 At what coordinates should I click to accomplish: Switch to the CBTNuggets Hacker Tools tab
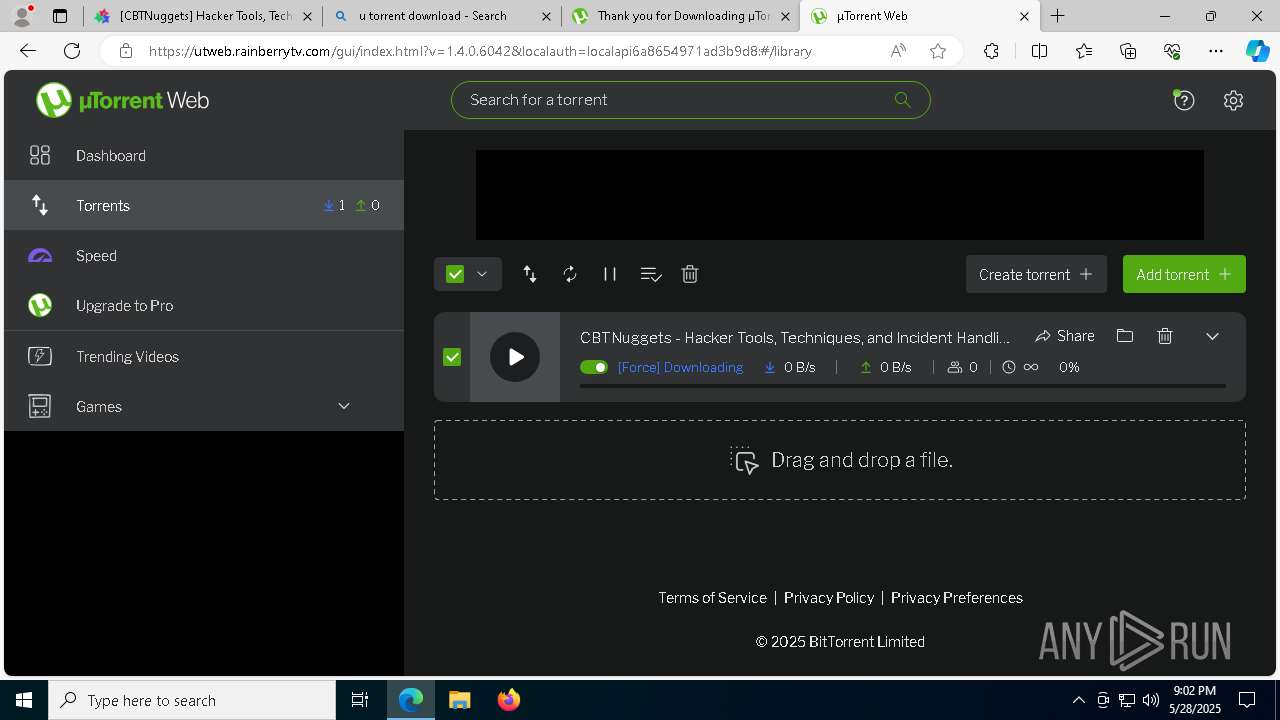203,16
